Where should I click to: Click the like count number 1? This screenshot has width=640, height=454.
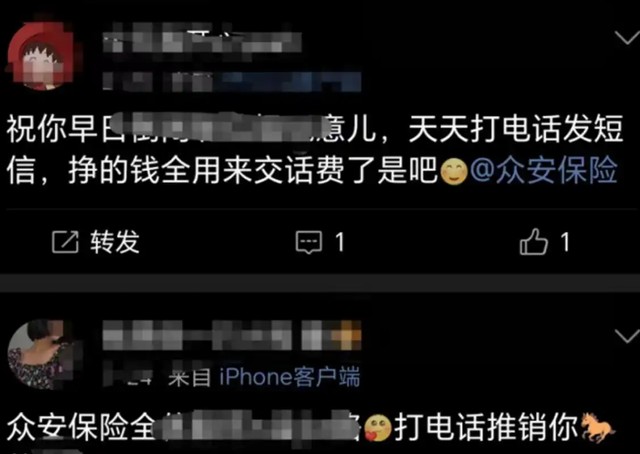(x=565, y=242)
